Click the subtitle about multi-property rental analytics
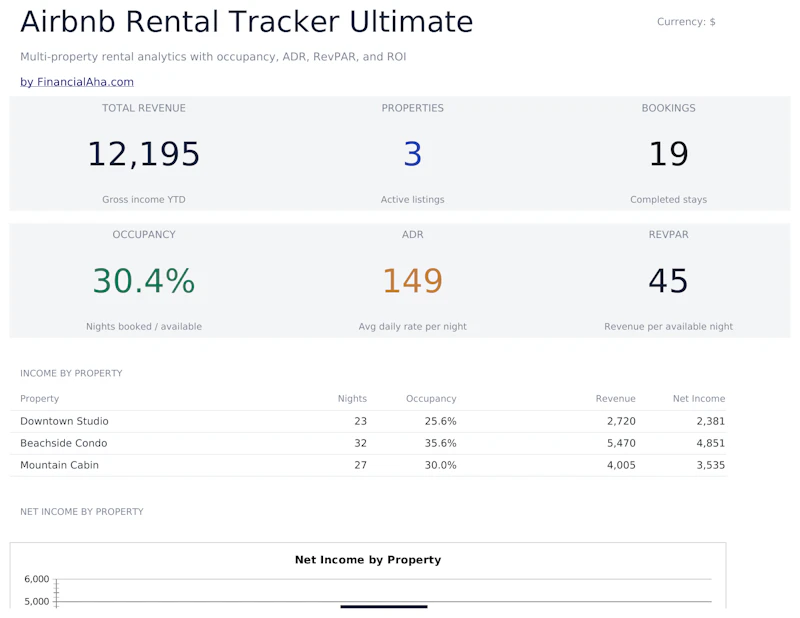The height and width of the screenshot is (618, 800). tap(213, 57)
